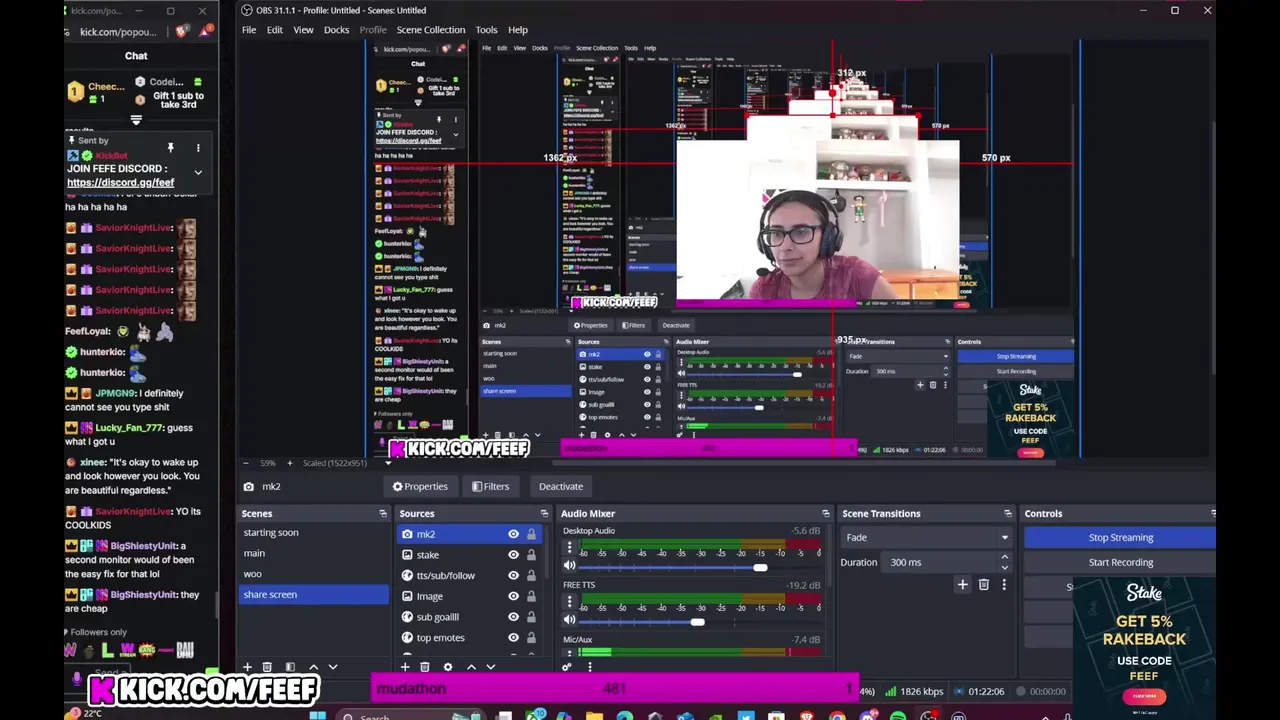
Task: Add a configurable transition with plus icon
Action: pos(962,585)
